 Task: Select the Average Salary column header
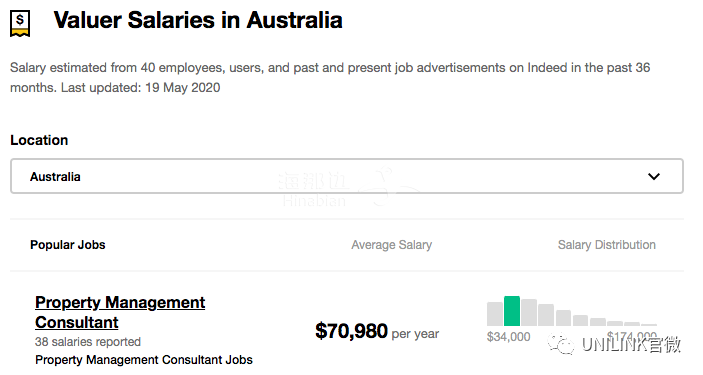click(391, 245)
